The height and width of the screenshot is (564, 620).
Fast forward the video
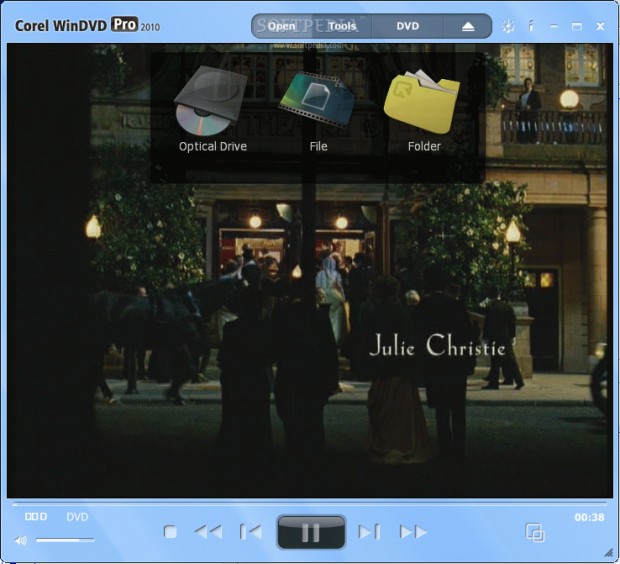coord(413,532)
